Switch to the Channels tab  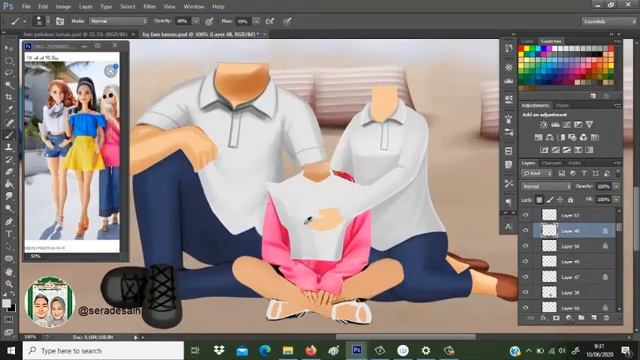point(551,163)
